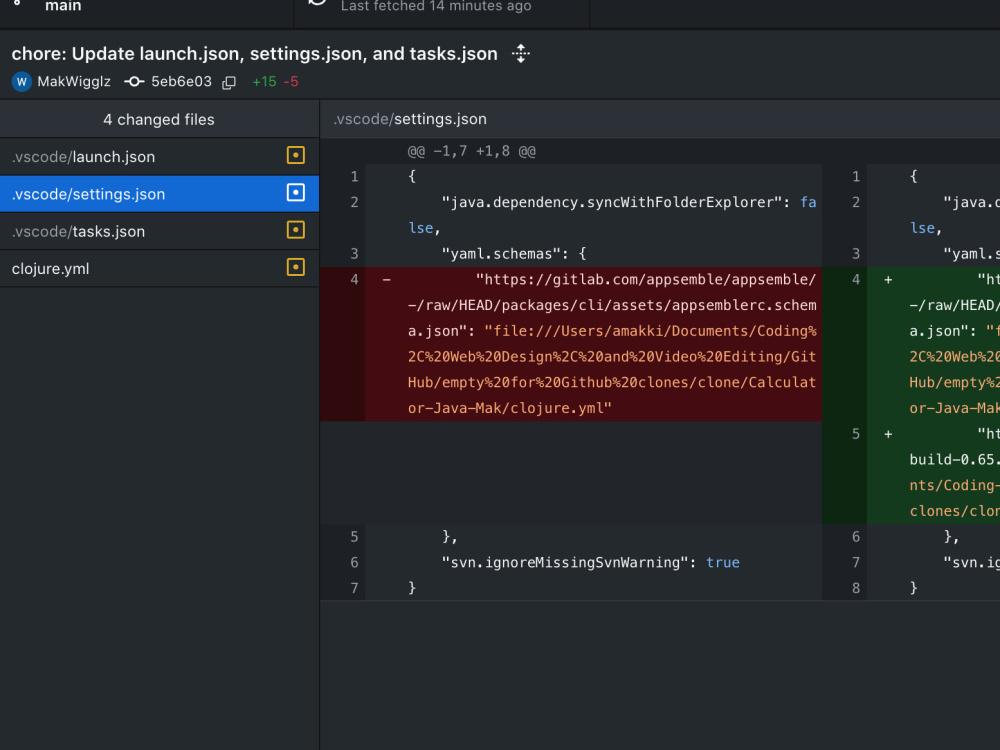Select the .vscode/settings.json changed file
This screenshot has height=750, width=1000.
[x=159, y=194]
